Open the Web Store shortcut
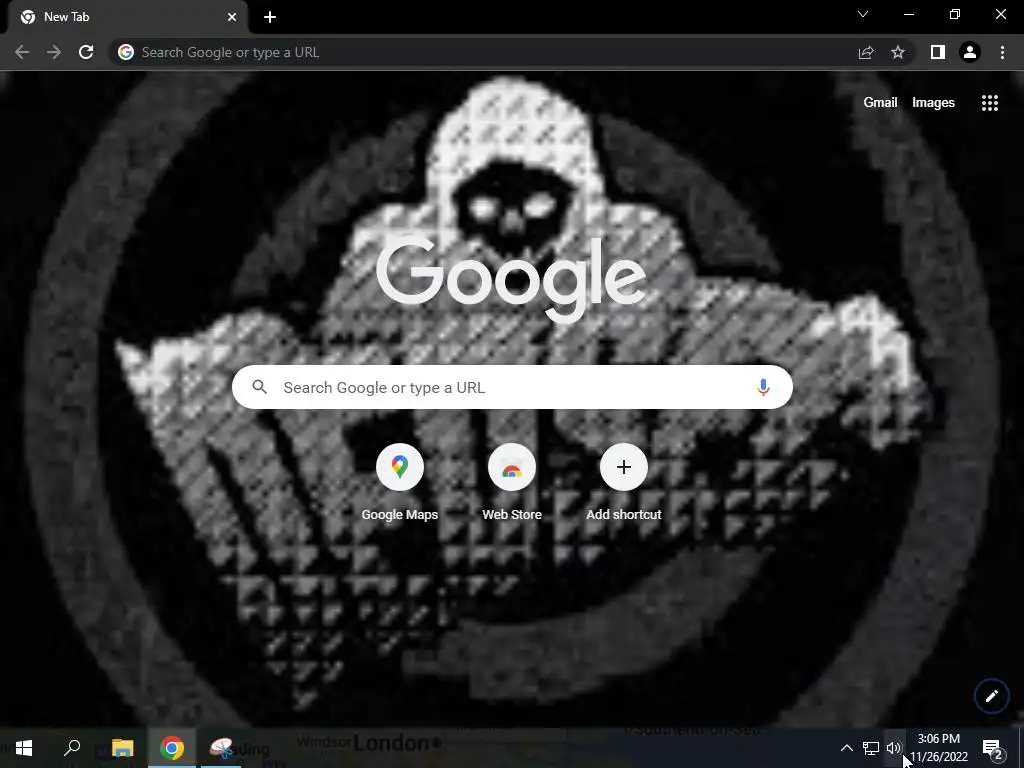1024x768 pixels. click(x=512, y=483)
